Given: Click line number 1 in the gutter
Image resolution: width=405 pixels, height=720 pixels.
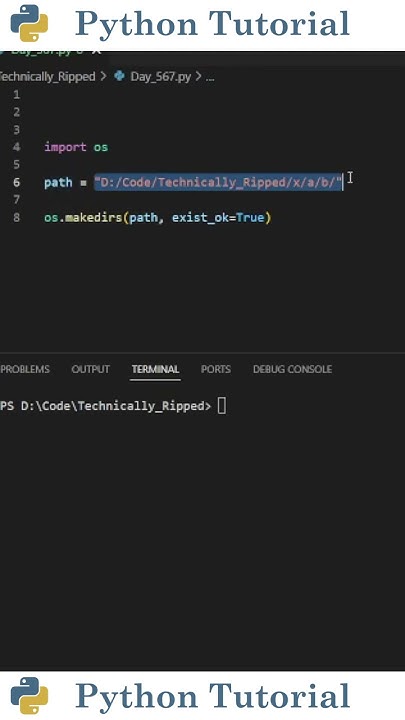Looking at the screenshot, I should click(17, 95).
